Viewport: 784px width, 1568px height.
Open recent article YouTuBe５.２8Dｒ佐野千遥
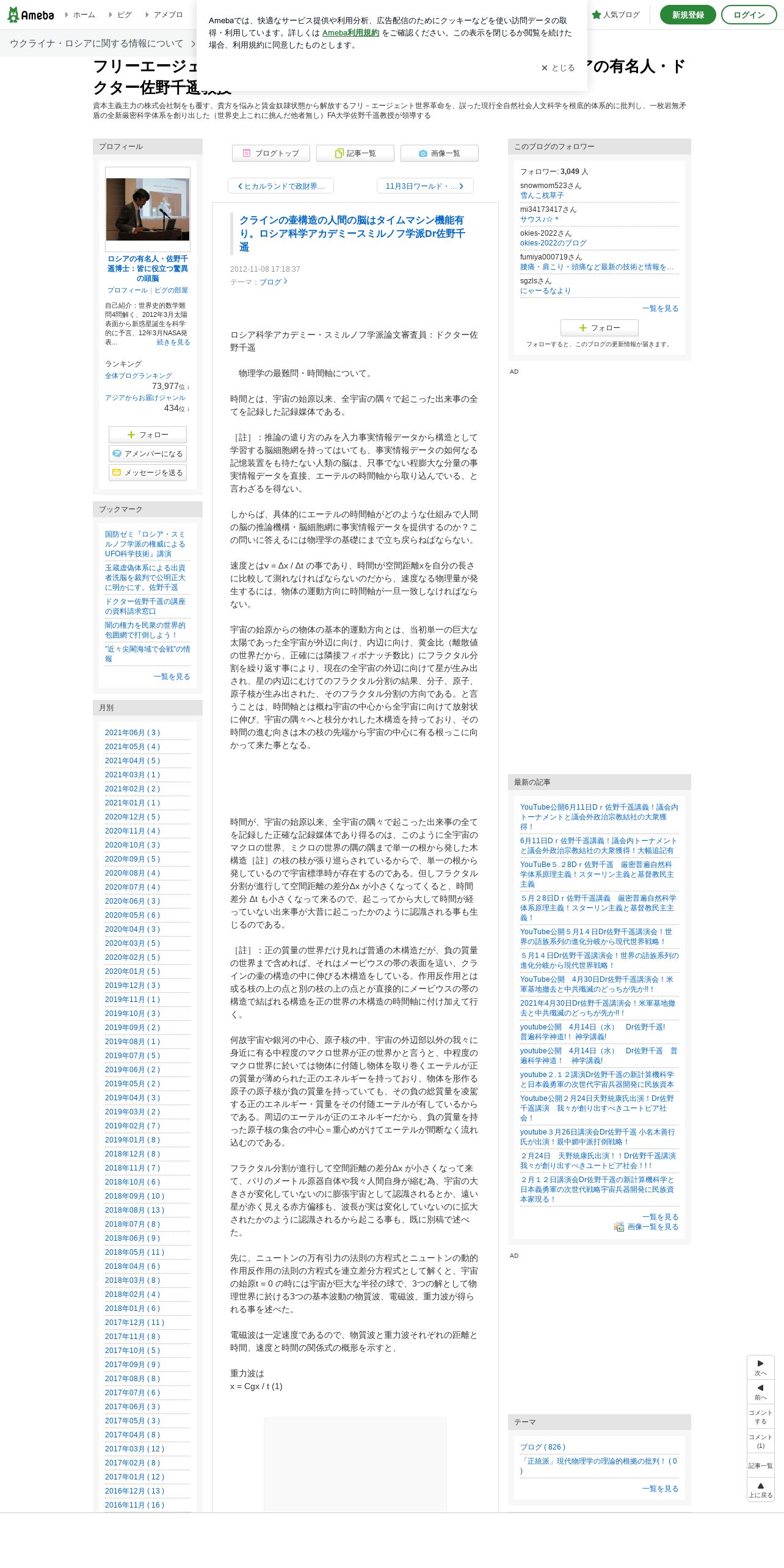click(597, 874)
